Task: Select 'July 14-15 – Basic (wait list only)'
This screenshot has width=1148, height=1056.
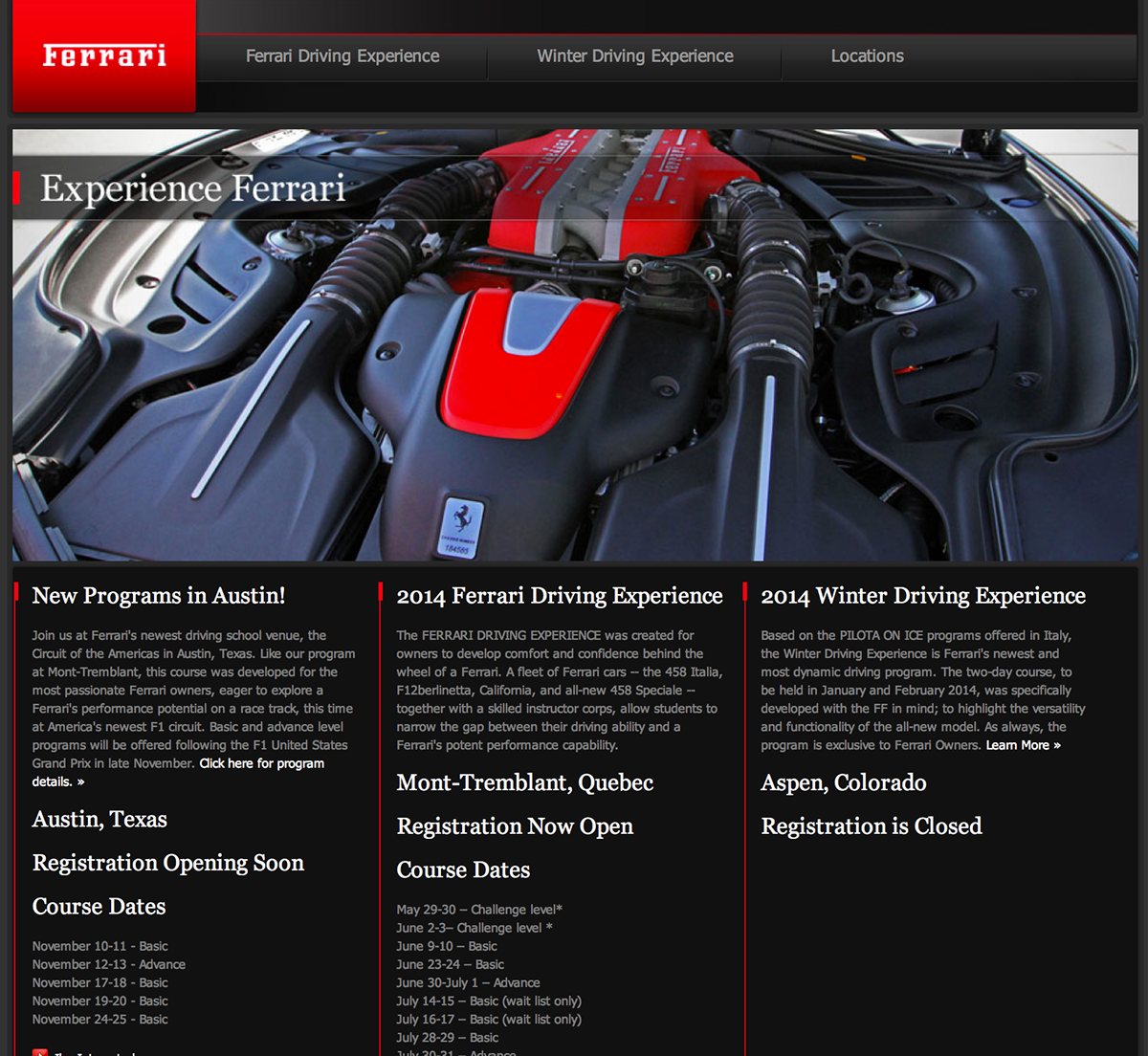Action: [489, 1001]
